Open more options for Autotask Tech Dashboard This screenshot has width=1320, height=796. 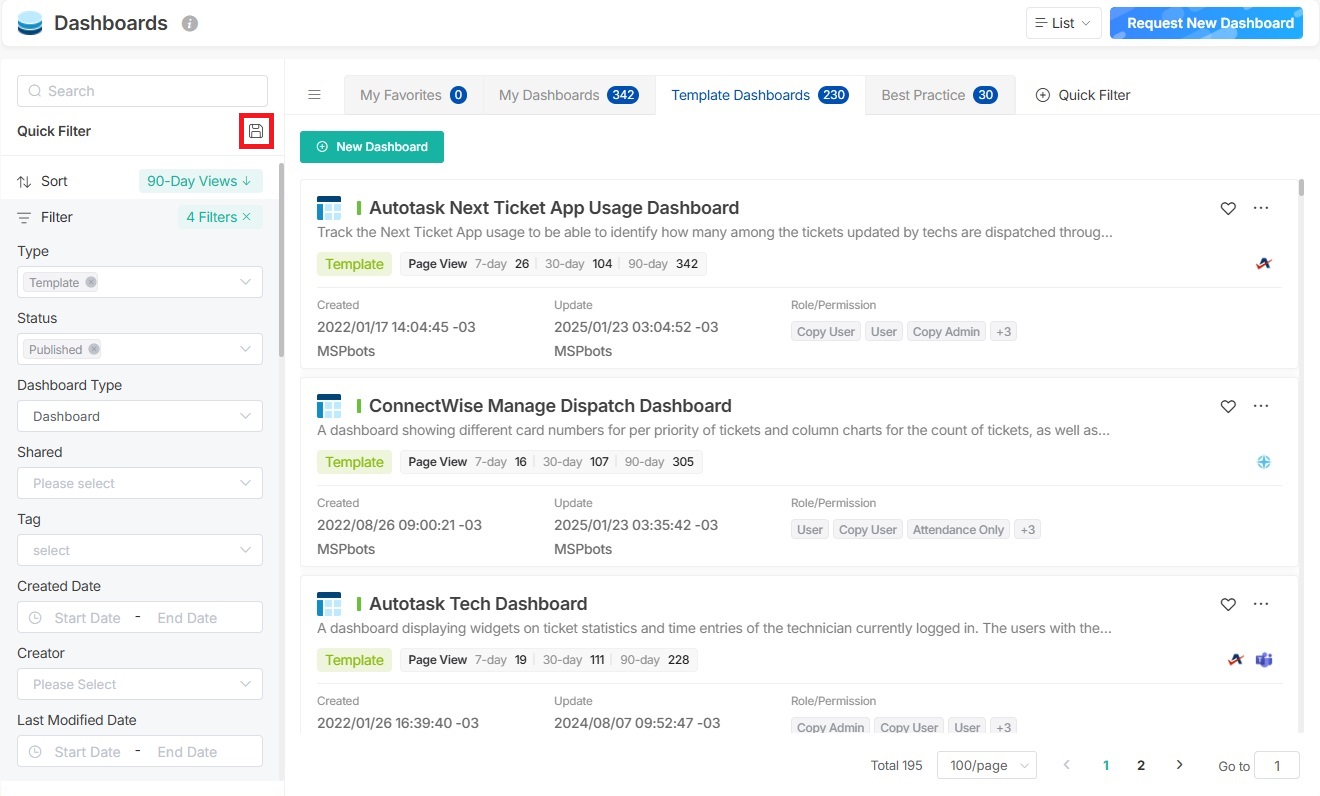coord(1260,604)
